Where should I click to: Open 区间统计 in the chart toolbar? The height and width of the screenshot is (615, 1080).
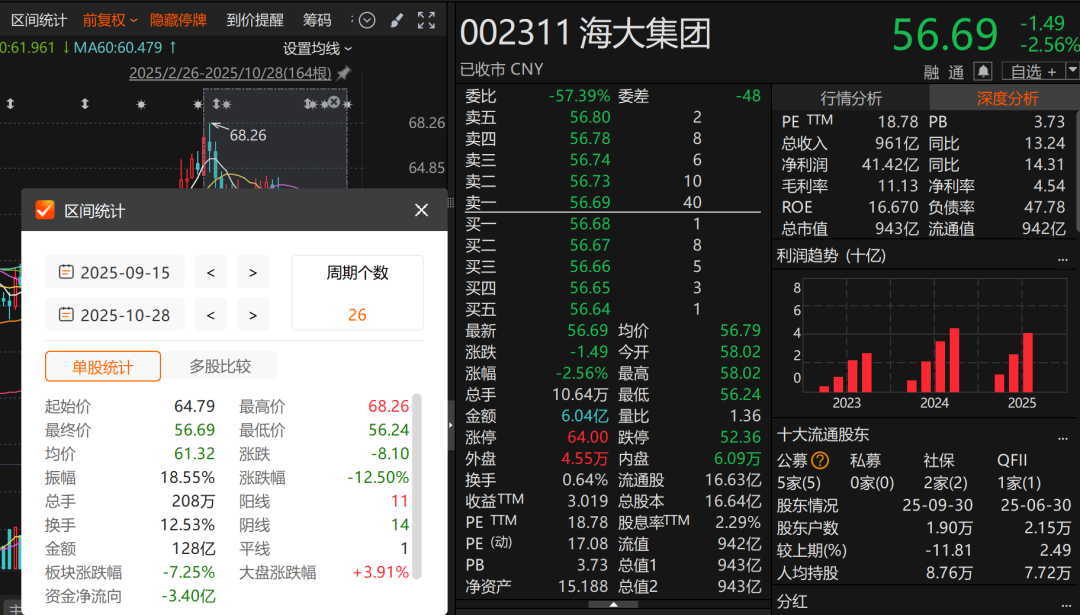[39, 21]
